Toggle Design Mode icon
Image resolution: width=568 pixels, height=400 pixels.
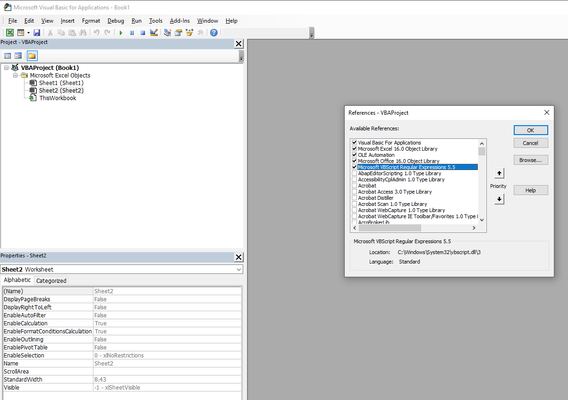154,33
